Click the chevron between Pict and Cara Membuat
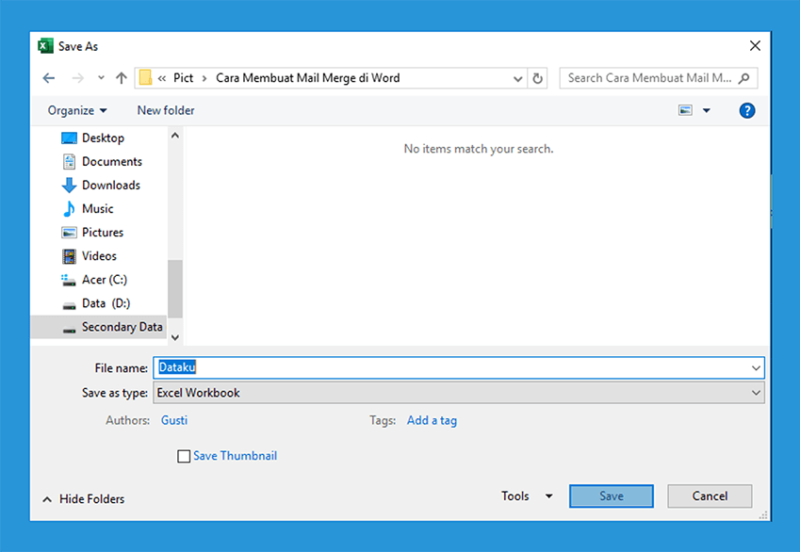 point(204,79)
